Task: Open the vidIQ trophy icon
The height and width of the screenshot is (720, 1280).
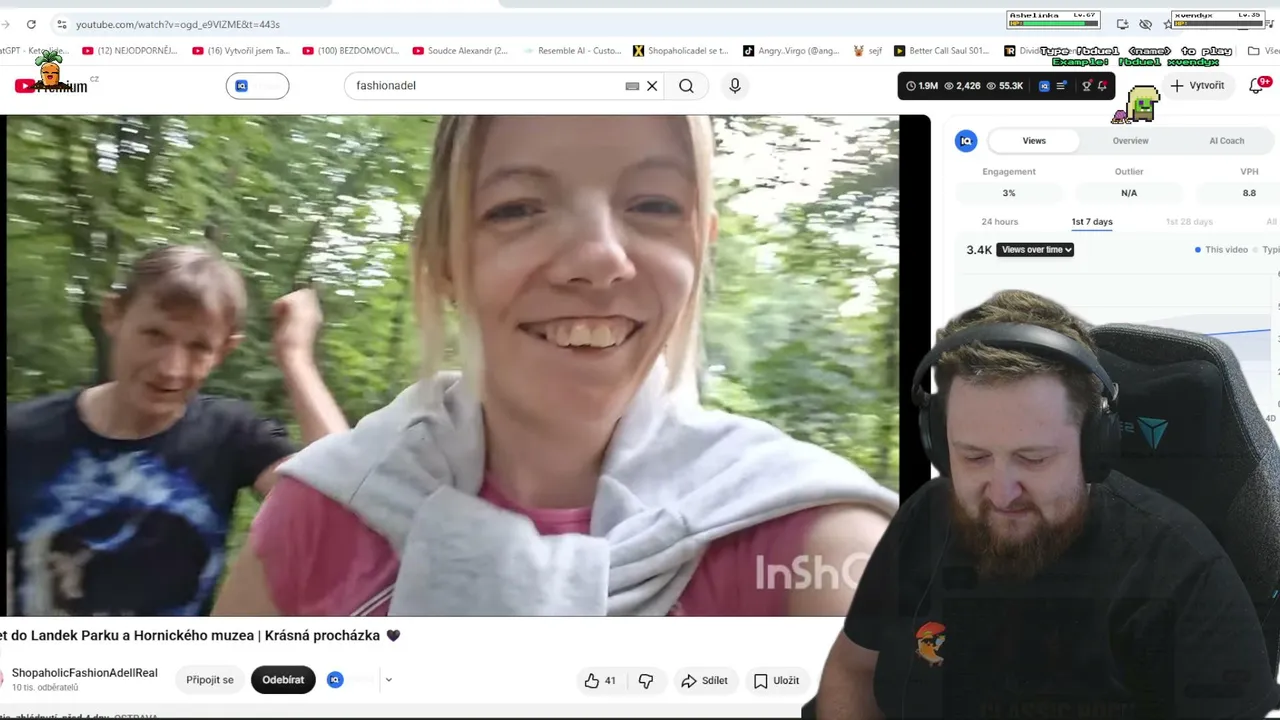Action: tap(1087, 86)
